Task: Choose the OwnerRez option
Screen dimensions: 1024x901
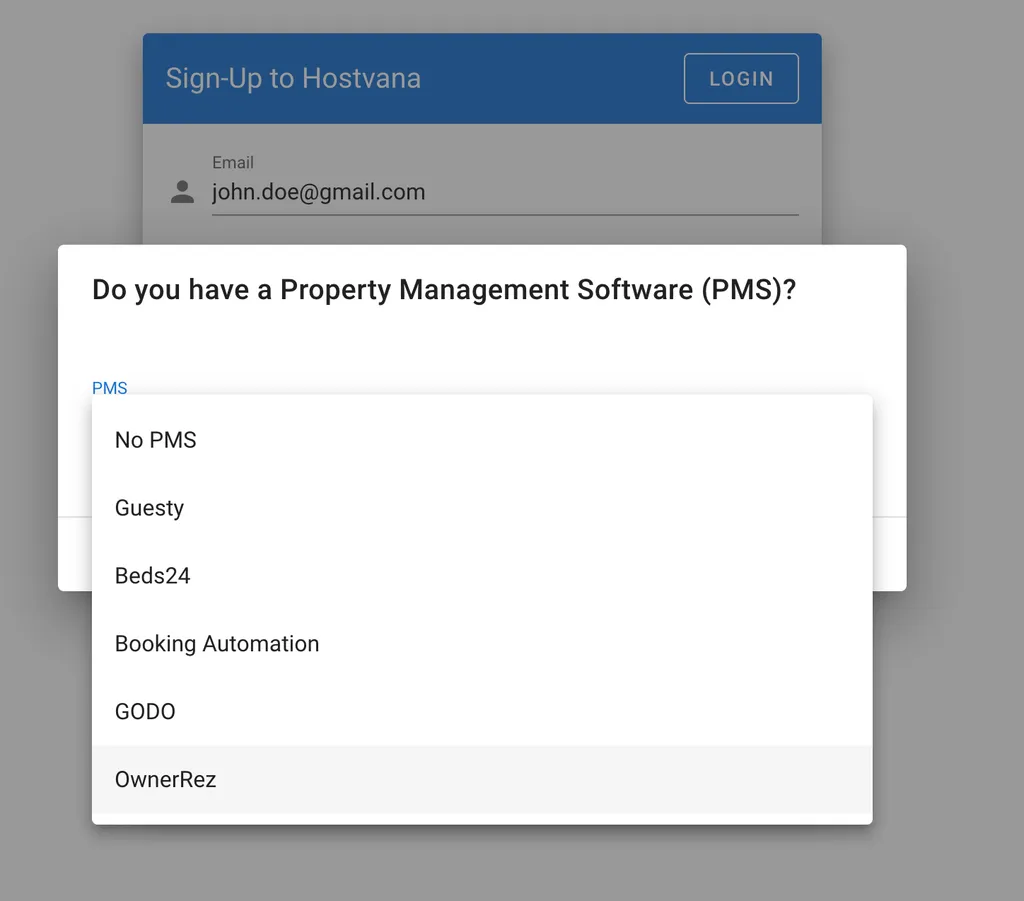Action: coord(482,780)
